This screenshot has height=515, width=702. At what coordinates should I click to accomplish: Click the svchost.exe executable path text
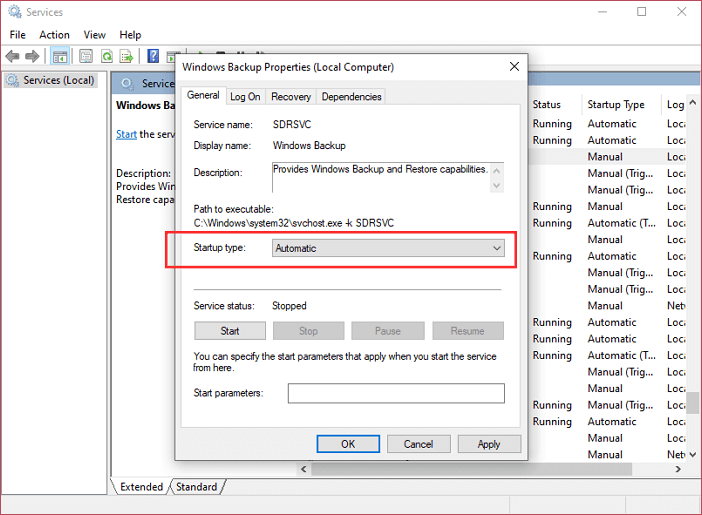pyautogui.click(x=294, y=223)
